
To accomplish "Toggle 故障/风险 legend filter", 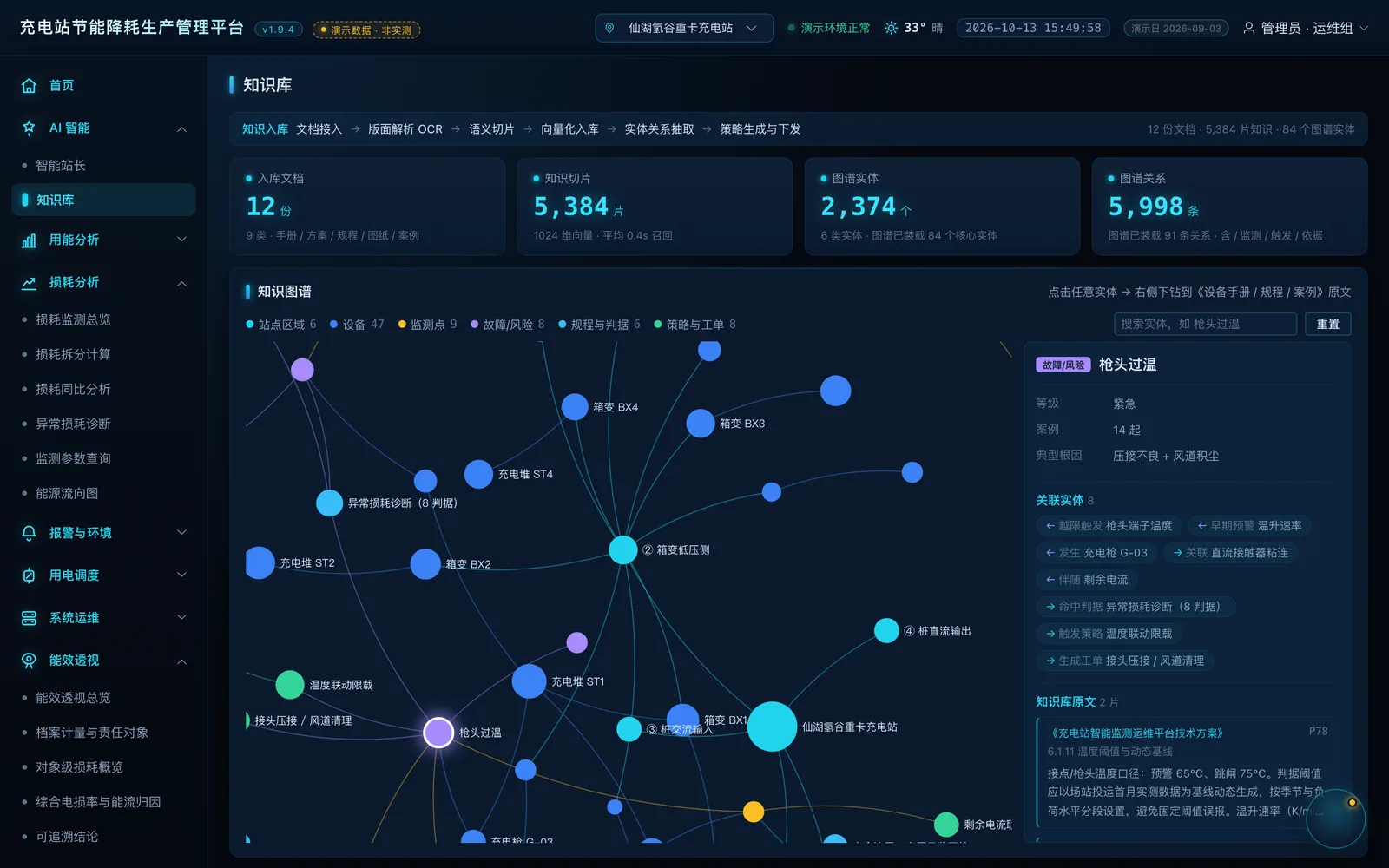I will [x=508, y=325].
